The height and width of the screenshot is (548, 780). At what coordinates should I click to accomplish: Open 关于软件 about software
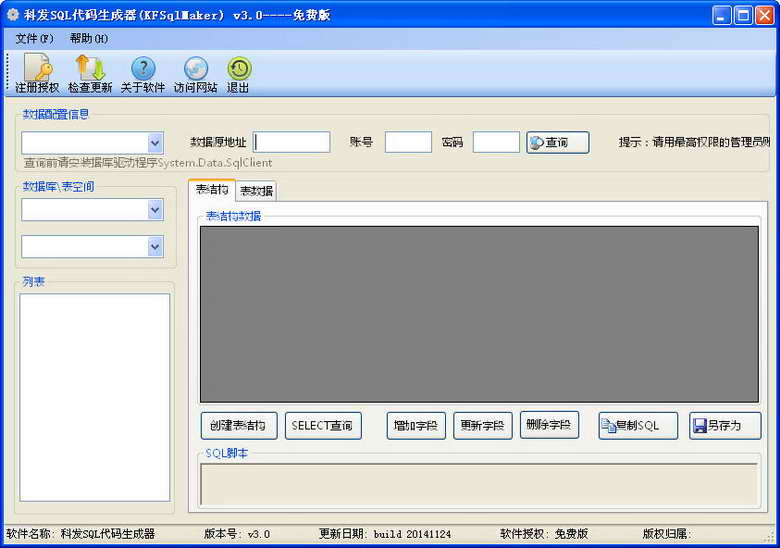pyautogui.click(x=143, y=74)
